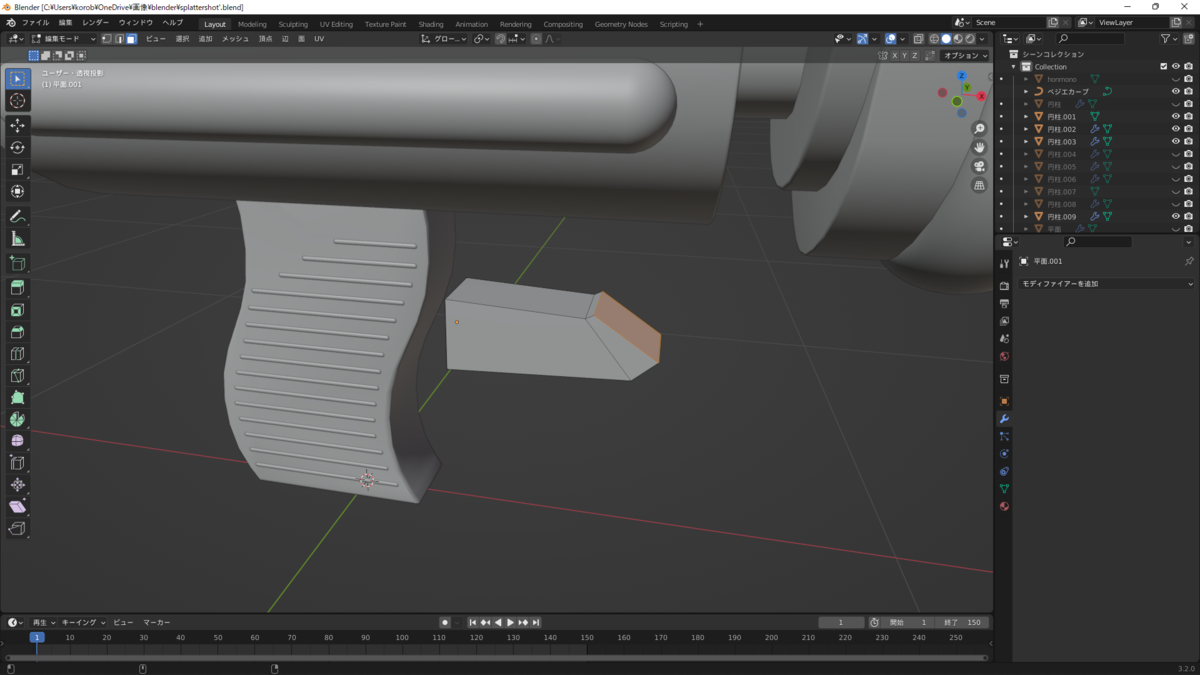Click the 再生 playback menu

[x=44, y=622]
